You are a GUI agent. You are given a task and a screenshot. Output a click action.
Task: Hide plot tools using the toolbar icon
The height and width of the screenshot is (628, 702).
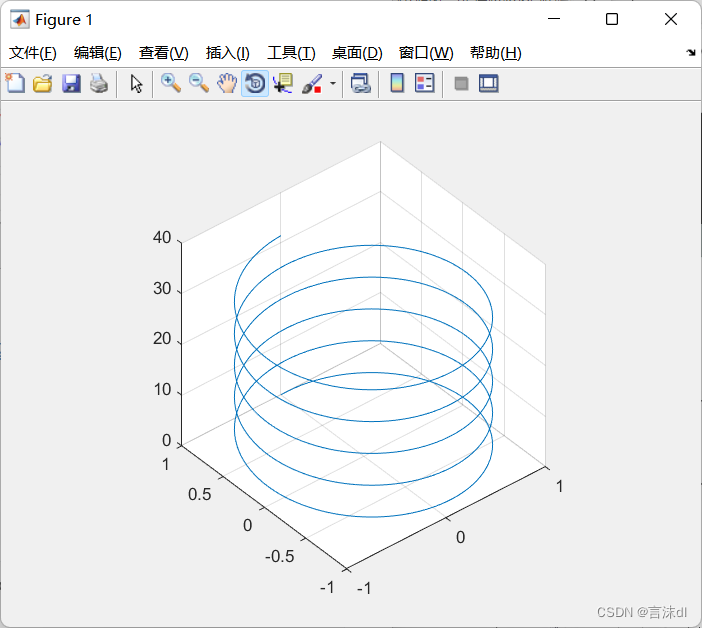pyautogui.click(x=461, y=84)
